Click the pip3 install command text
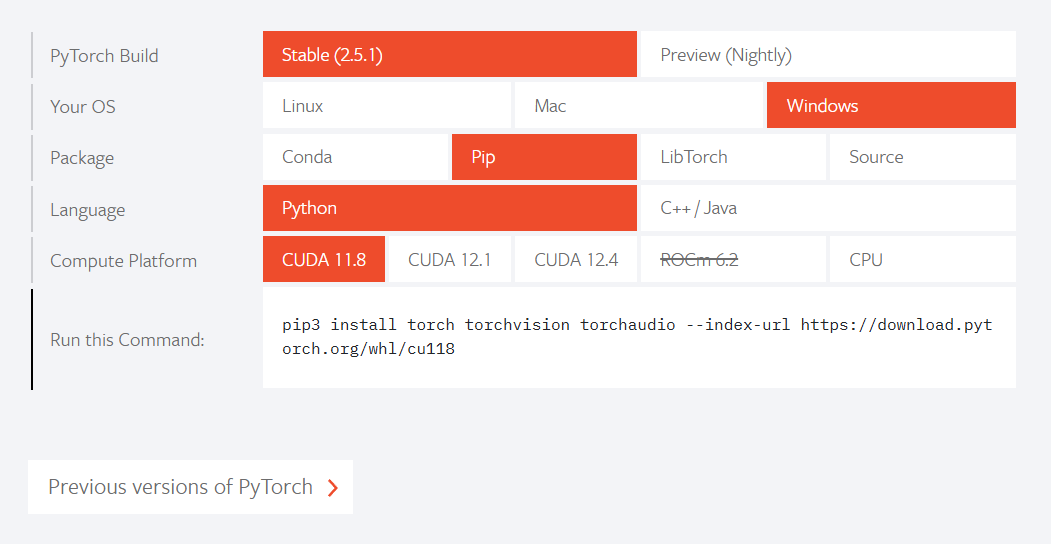Image resolution: width=1051 pixels, height=544 pixels. [637, 336]
